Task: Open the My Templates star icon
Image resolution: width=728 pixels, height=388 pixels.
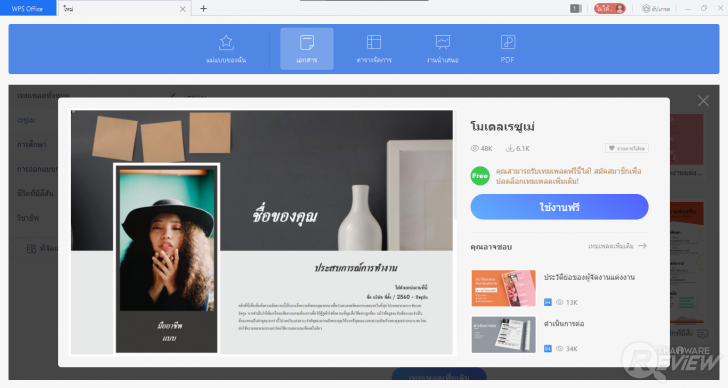Action: pyautogui.click(x=226, y=43)
